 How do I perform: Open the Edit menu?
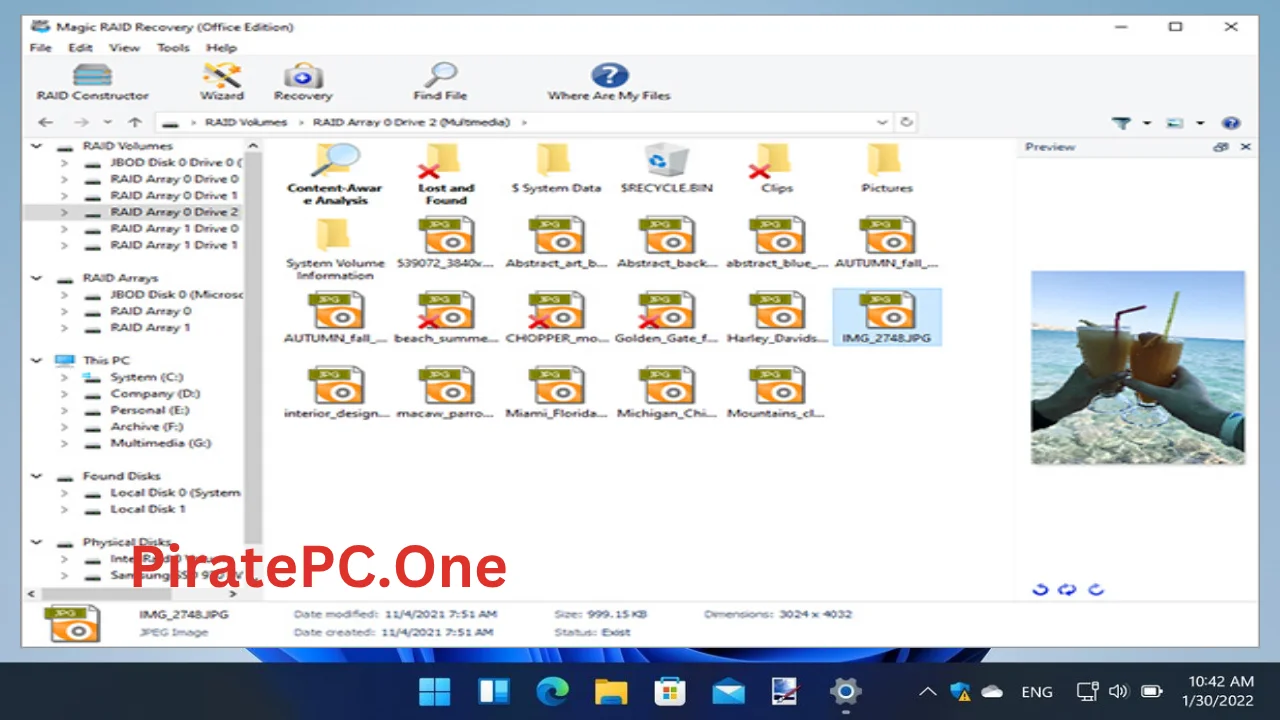click(80, 47)
